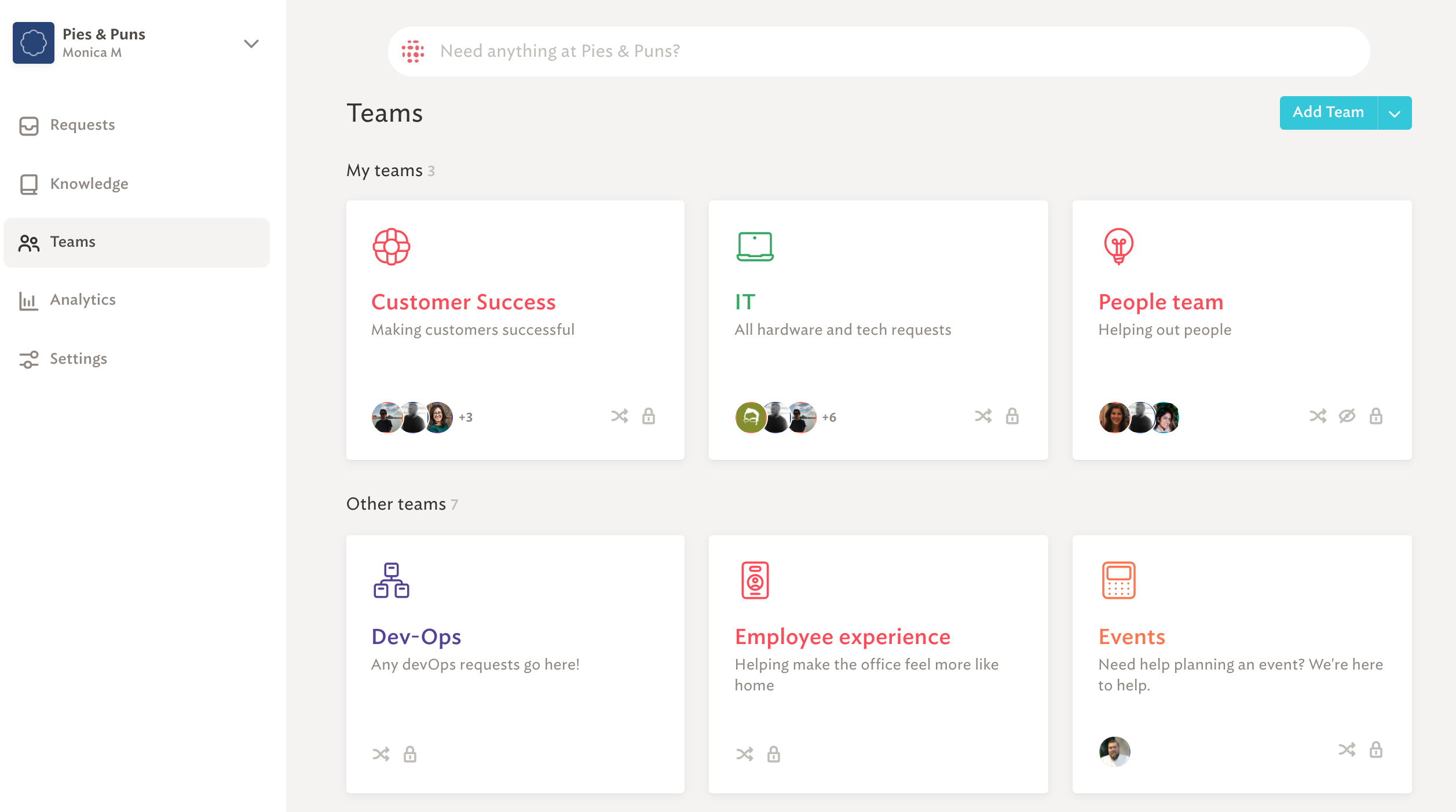The width and height of the screenshot is (1456, 812).
Task: Toggle the lock icon on Customer Success card
Action: (648, 416)
